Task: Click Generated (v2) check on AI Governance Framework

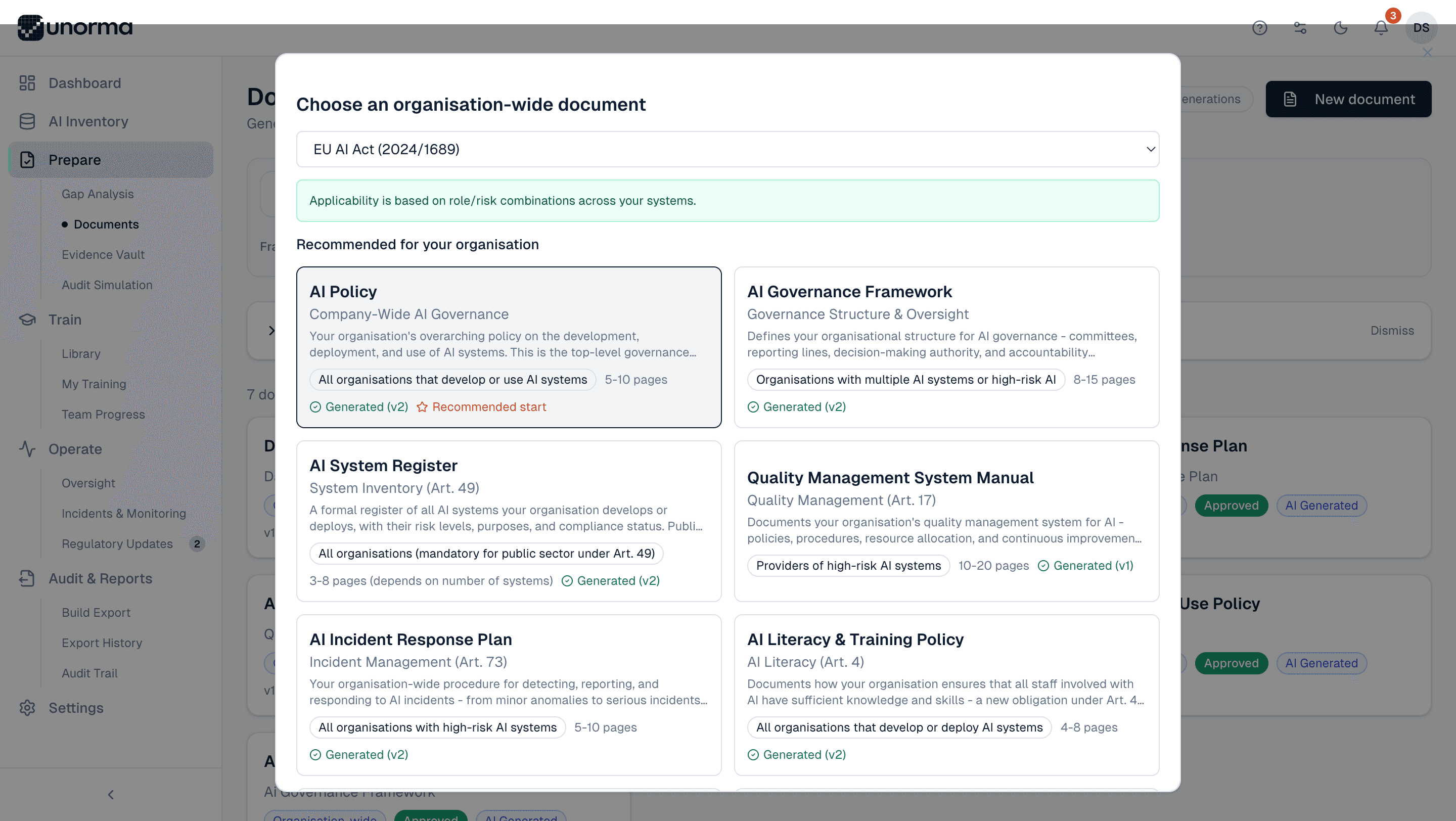Action: [x=753, y=407]
